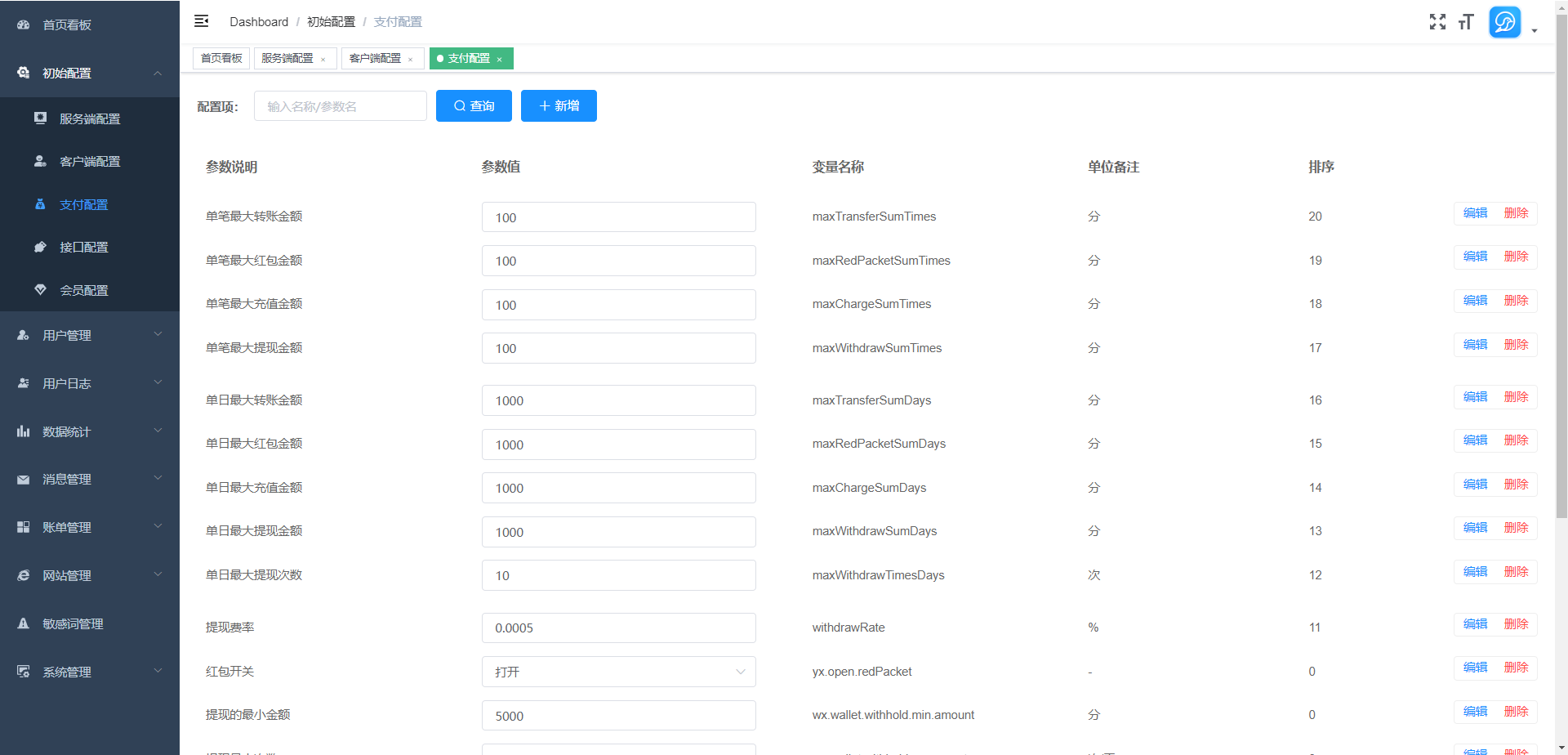Click the 查询 search button
Viewport: 1568px width, 755px height.
474,105
